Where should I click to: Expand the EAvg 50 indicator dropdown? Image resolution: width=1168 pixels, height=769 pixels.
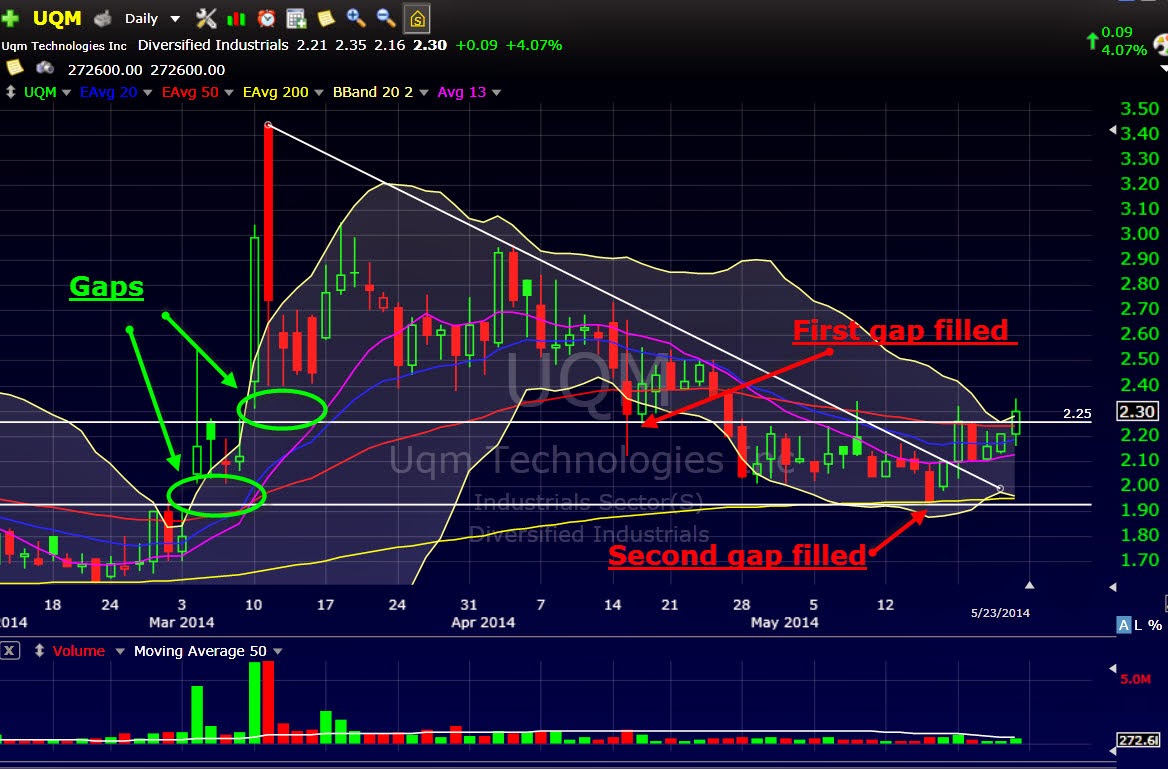229,92
